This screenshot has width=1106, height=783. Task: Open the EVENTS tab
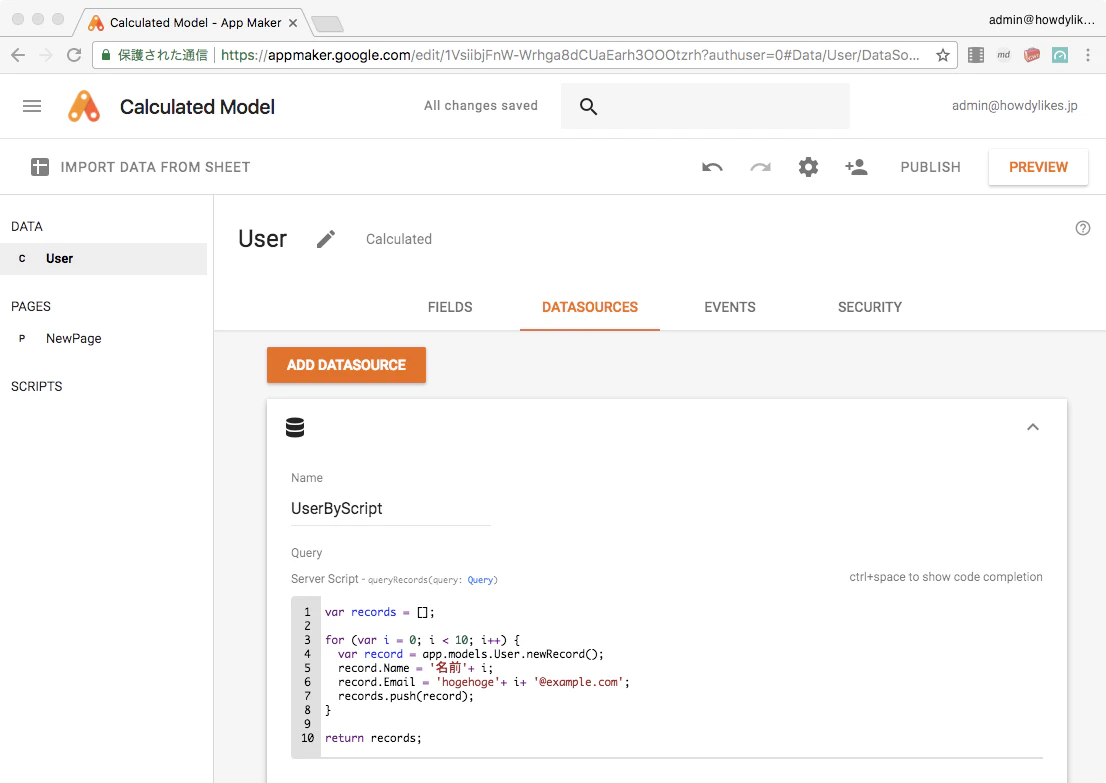(729, 308)
